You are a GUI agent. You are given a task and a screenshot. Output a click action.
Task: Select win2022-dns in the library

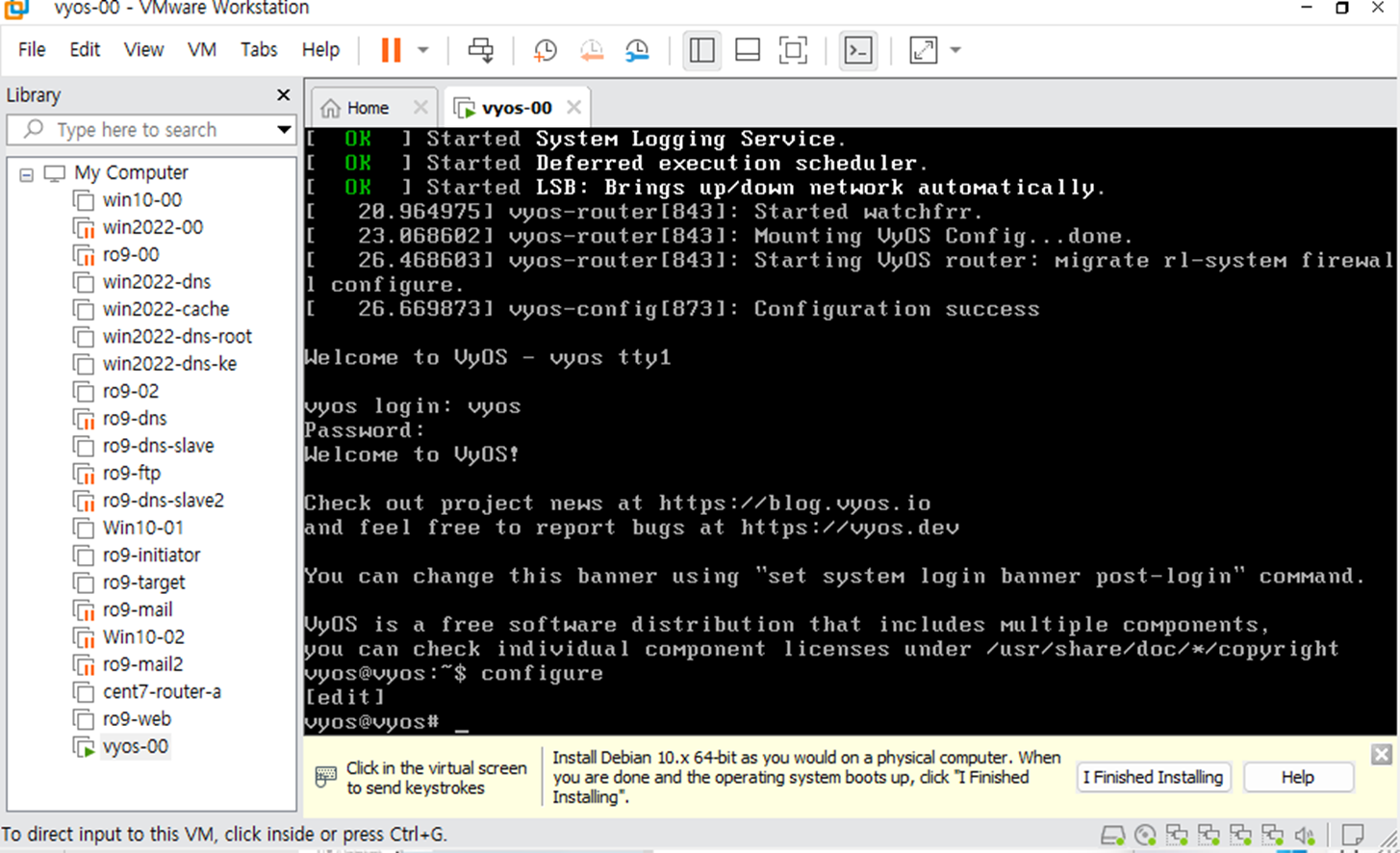point(157,282)
